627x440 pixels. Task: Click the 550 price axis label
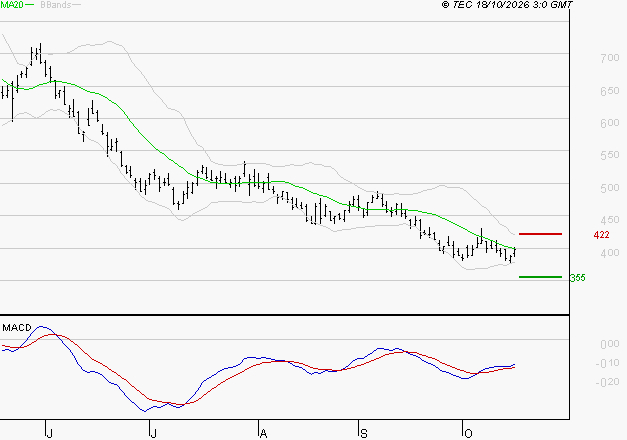pyautogui.click(x=610, y=155)
